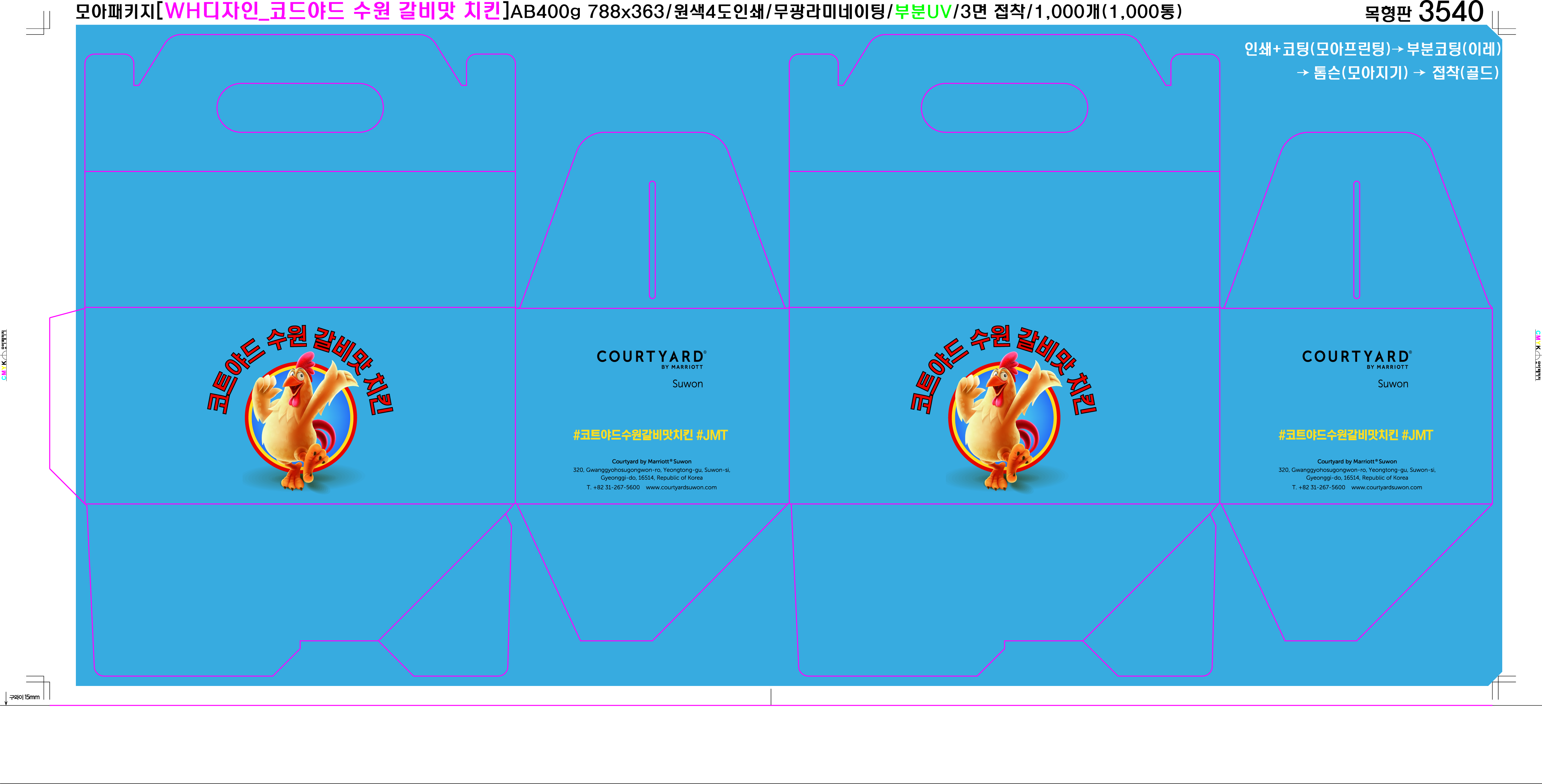Click the right vertical slot cutout
The width and height of the screenshot is (1542, 784).
point(1356,239)
